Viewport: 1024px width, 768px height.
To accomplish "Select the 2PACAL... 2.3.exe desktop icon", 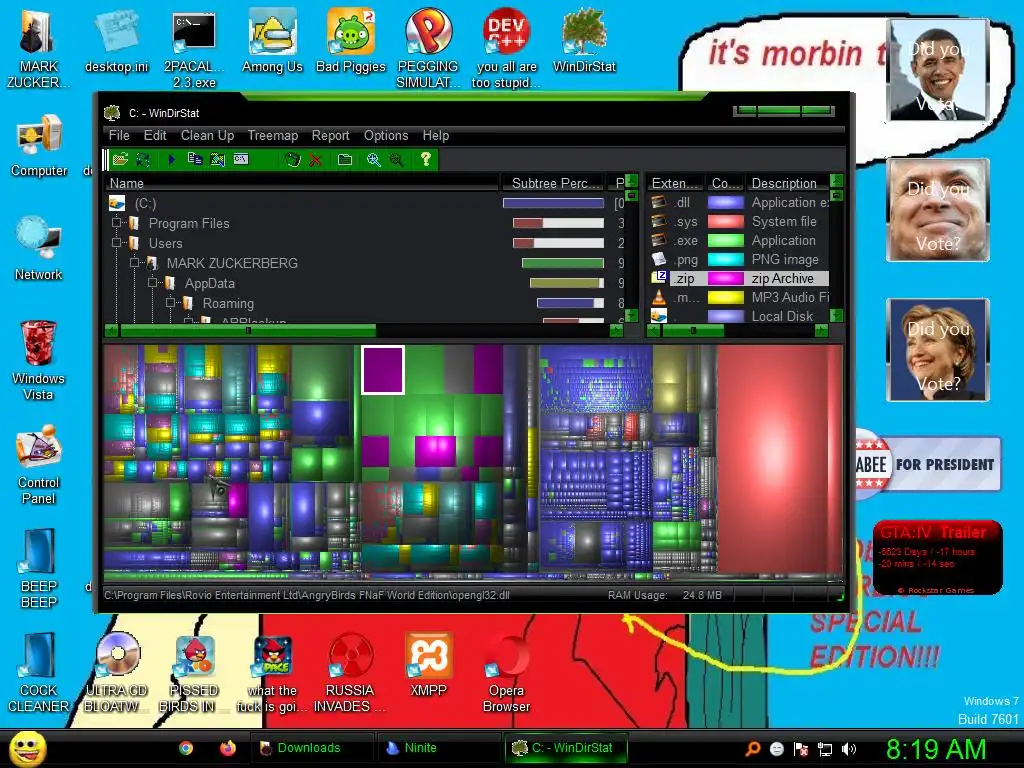I will pos(194,49).
